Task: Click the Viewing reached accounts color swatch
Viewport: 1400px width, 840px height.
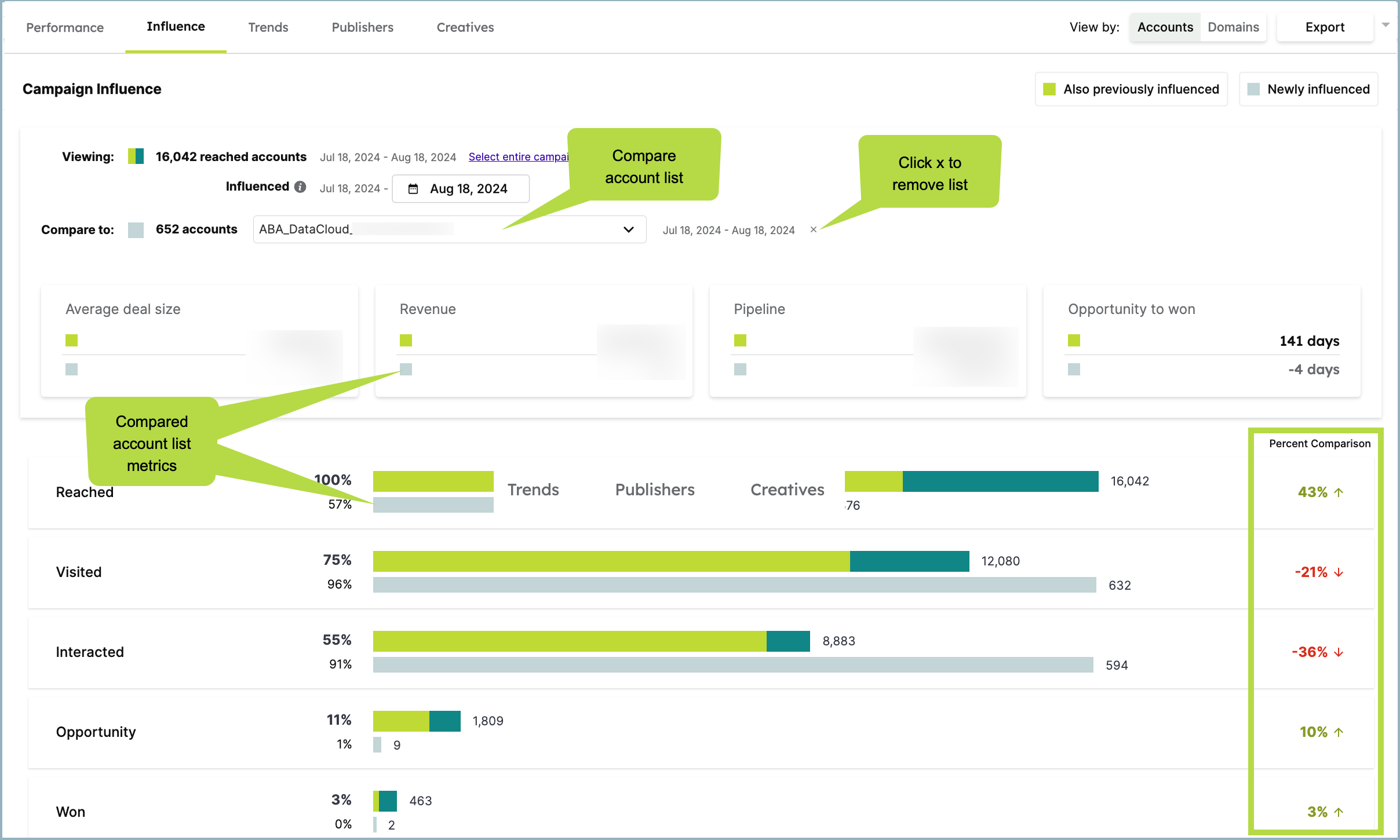Action: point(136,156)
